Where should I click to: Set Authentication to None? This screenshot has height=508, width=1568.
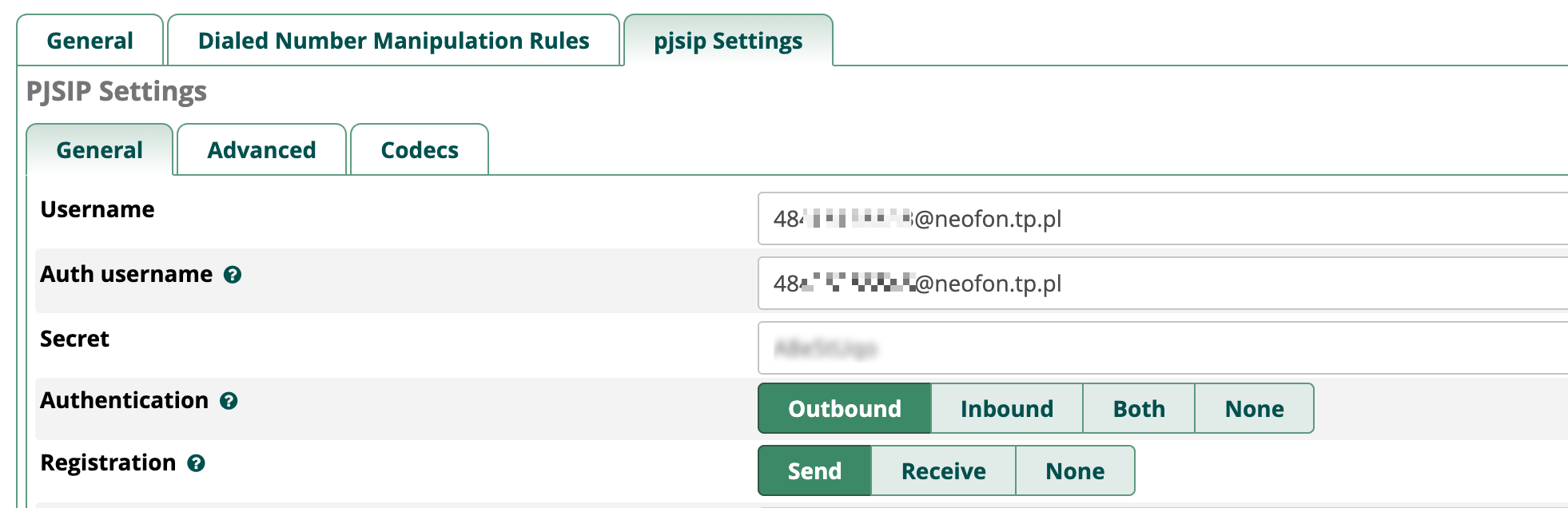pyautogui.click(x=1253, y=408)
